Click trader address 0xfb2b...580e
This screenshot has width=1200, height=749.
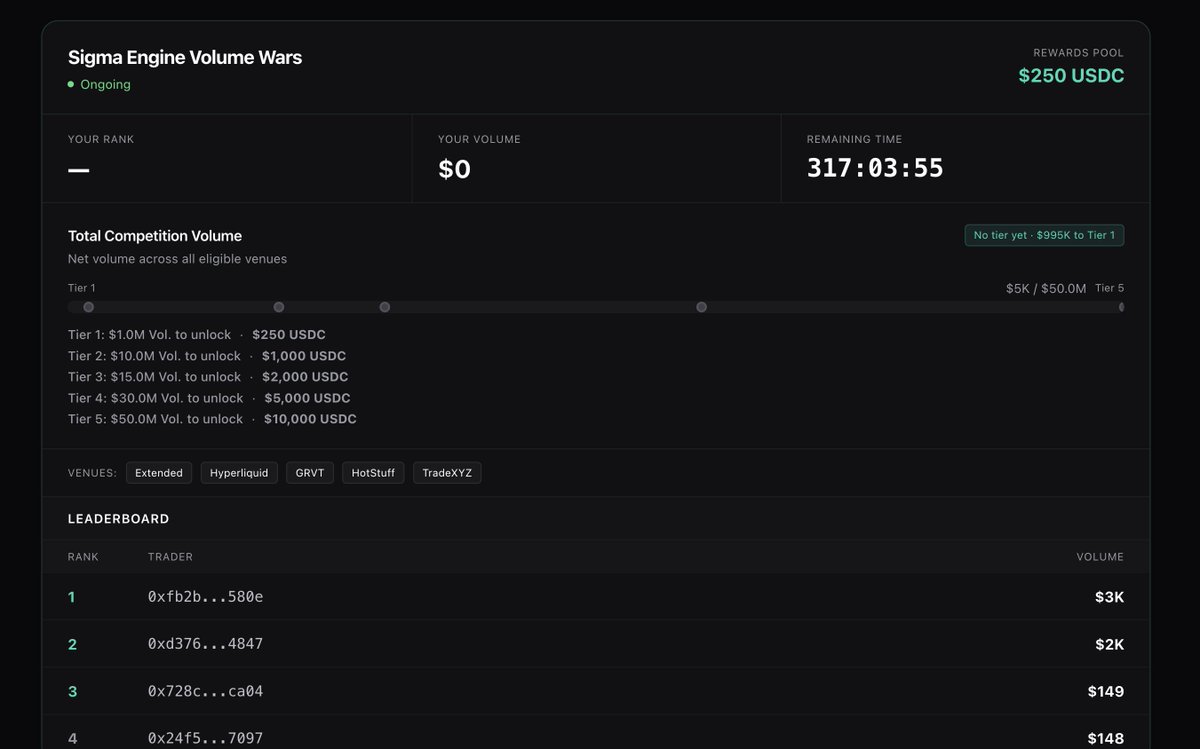point(205,597)
